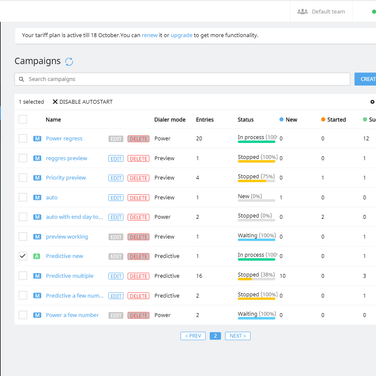The height and width of the screenshot is (376, 376).
Task: Click the M badge for Predictive a few num
Action: tap(37, 295)
